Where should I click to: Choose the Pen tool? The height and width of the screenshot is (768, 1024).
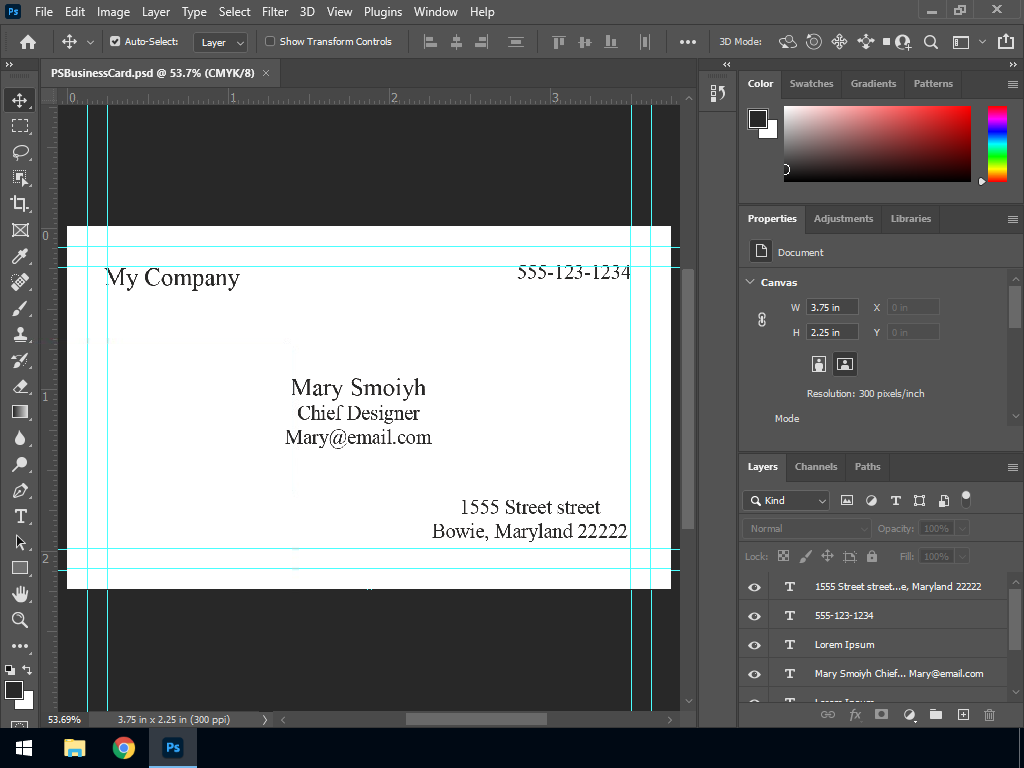click(x=19, y=491)
